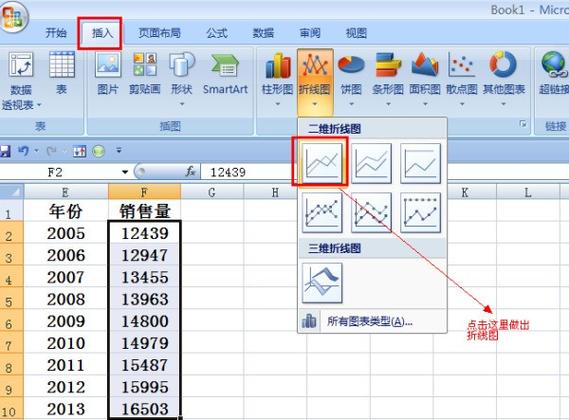Open the charts group dialog launcher
Viewport: 569px width, 420px height.
tap(523, 124)
